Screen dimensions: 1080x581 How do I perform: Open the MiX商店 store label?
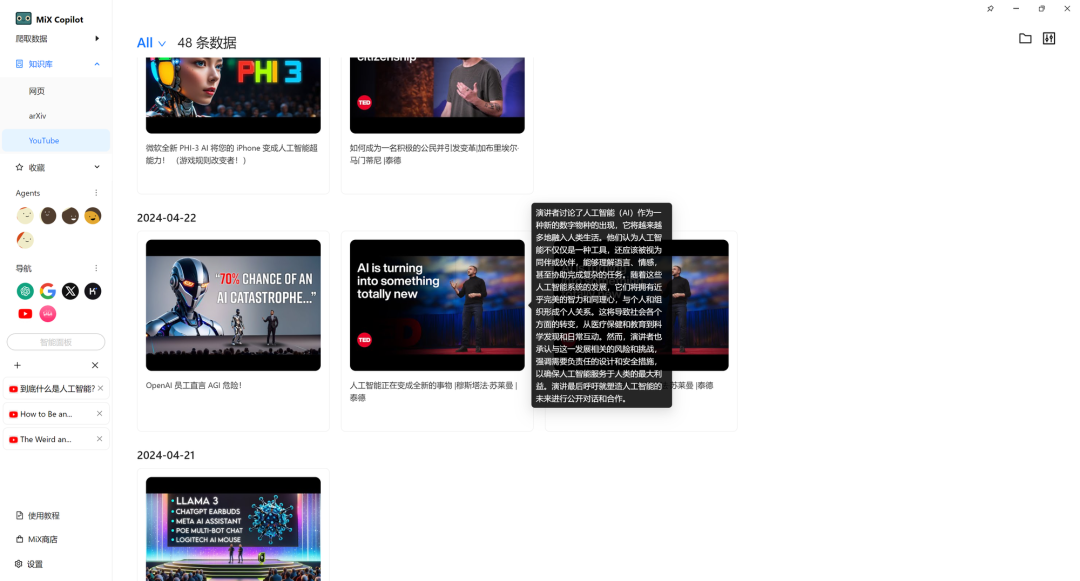click(x=43, y=539)
